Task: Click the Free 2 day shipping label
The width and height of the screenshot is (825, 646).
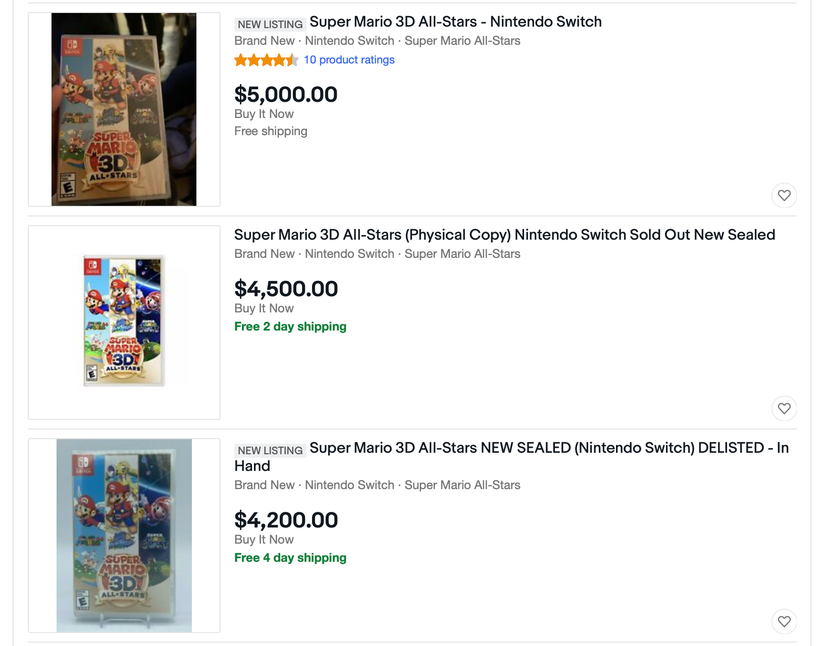Action: click(290, 326)
